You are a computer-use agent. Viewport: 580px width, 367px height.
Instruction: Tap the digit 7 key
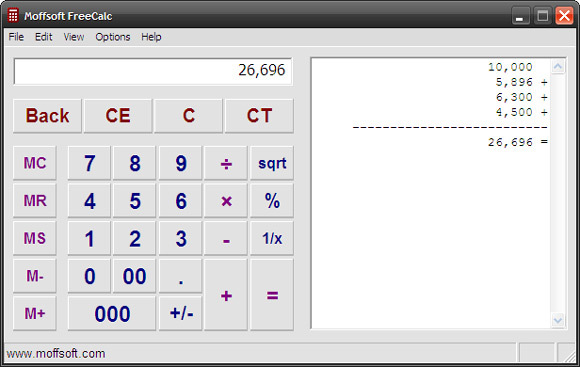coord(89,163)
